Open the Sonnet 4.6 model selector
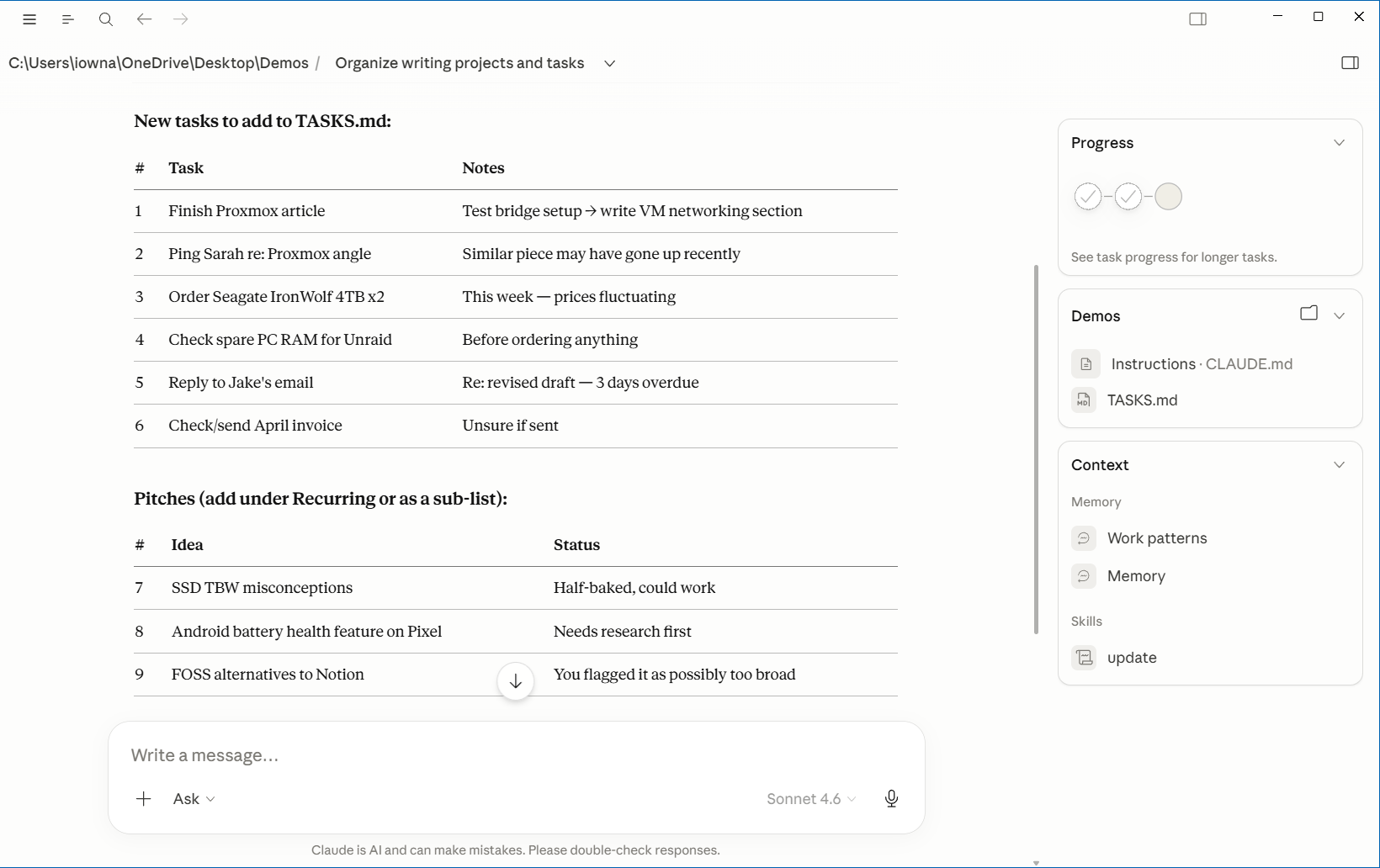This screenshot has width=1380, height=868. 811,799
